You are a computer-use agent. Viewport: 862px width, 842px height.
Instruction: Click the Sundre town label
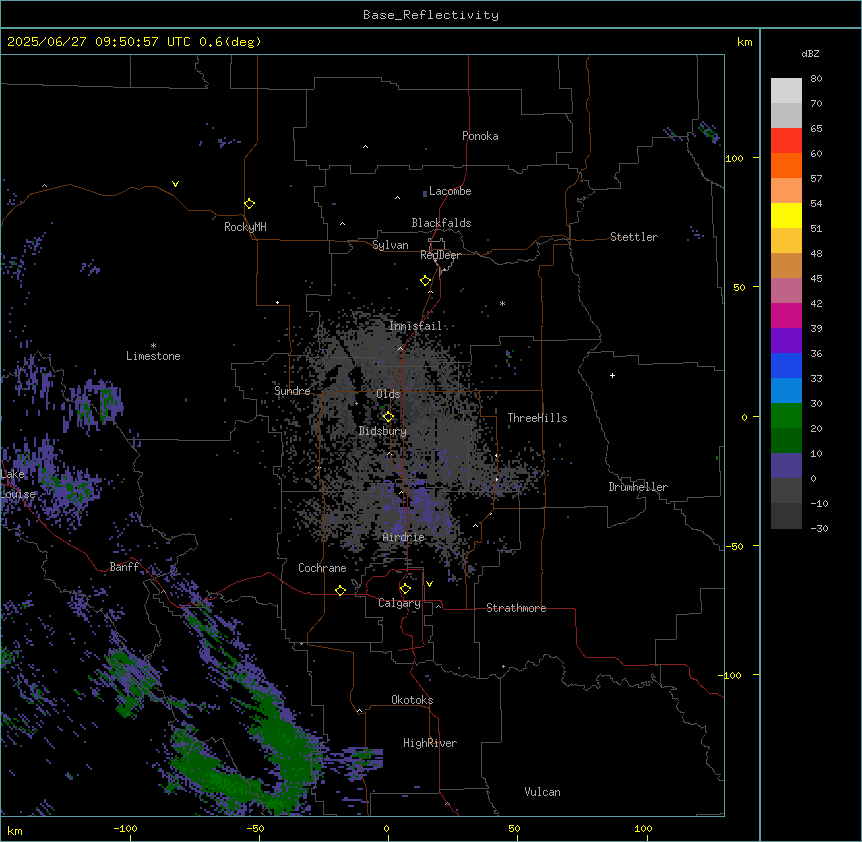[x=292, y=391]
